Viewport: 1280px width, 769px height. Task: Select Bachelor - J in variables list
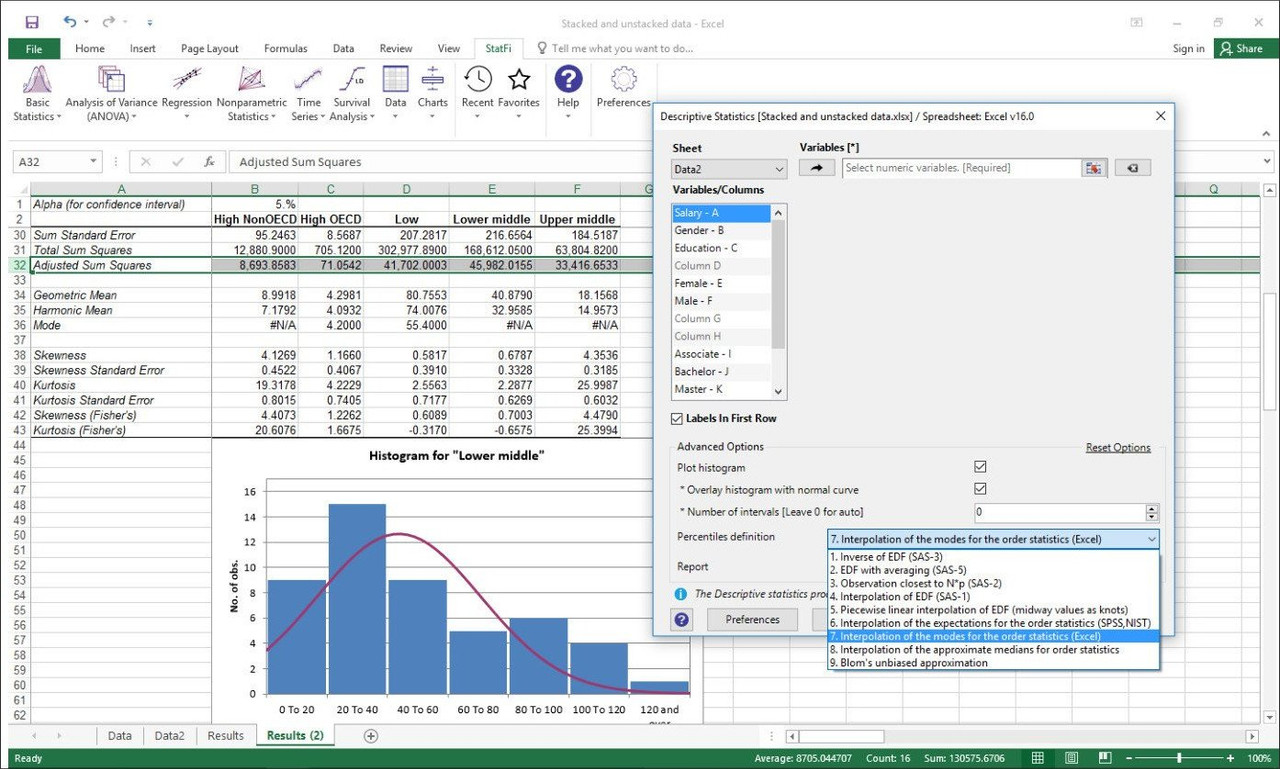721,372
